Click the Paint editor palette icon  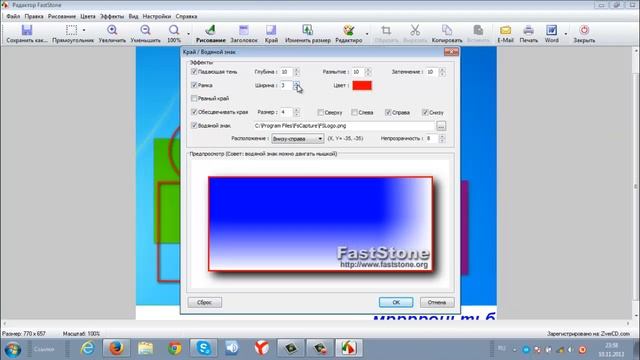click(349, 30)
